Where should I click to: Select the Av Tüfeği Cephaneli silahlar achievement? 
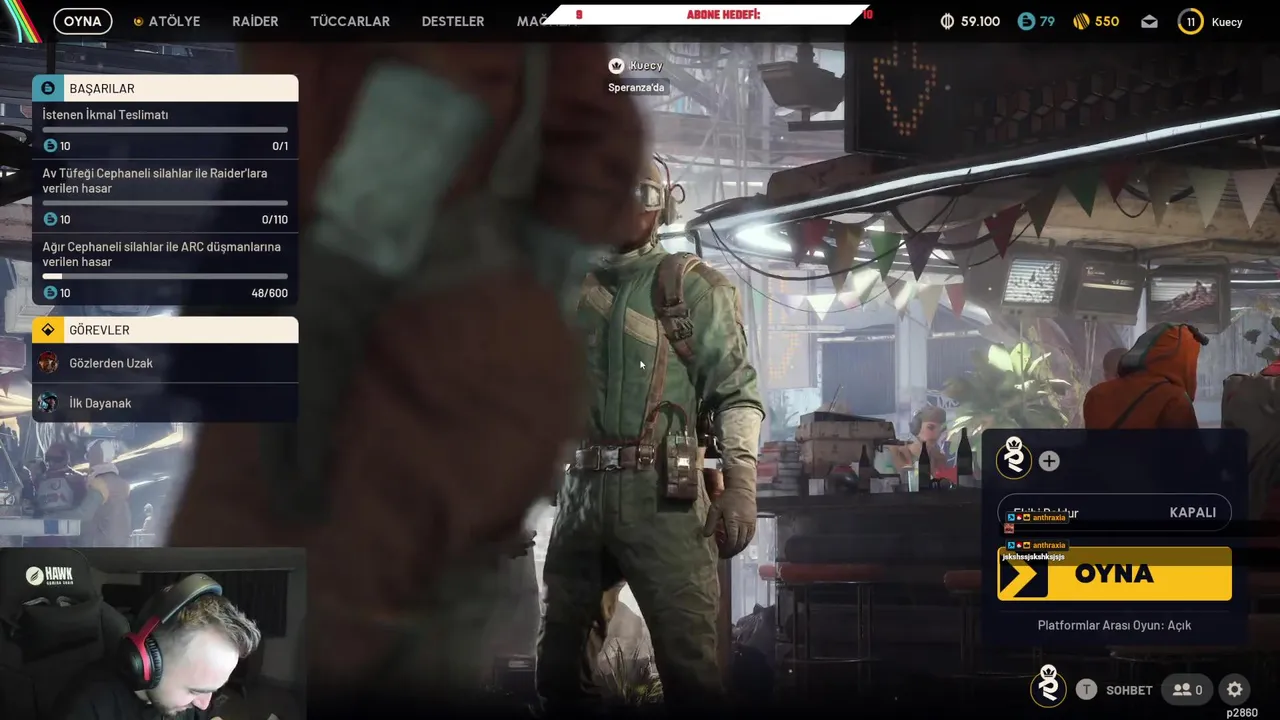point(165,196)
